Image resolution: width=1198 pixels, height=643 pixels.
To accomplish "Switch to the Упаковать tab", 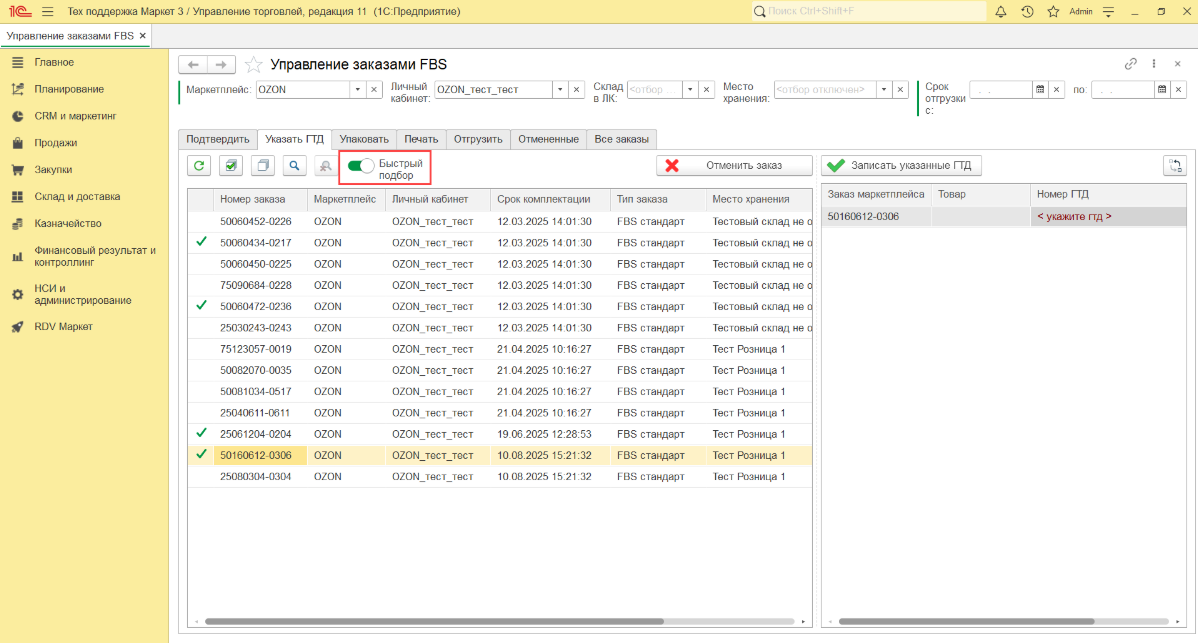I will point(364,139).
